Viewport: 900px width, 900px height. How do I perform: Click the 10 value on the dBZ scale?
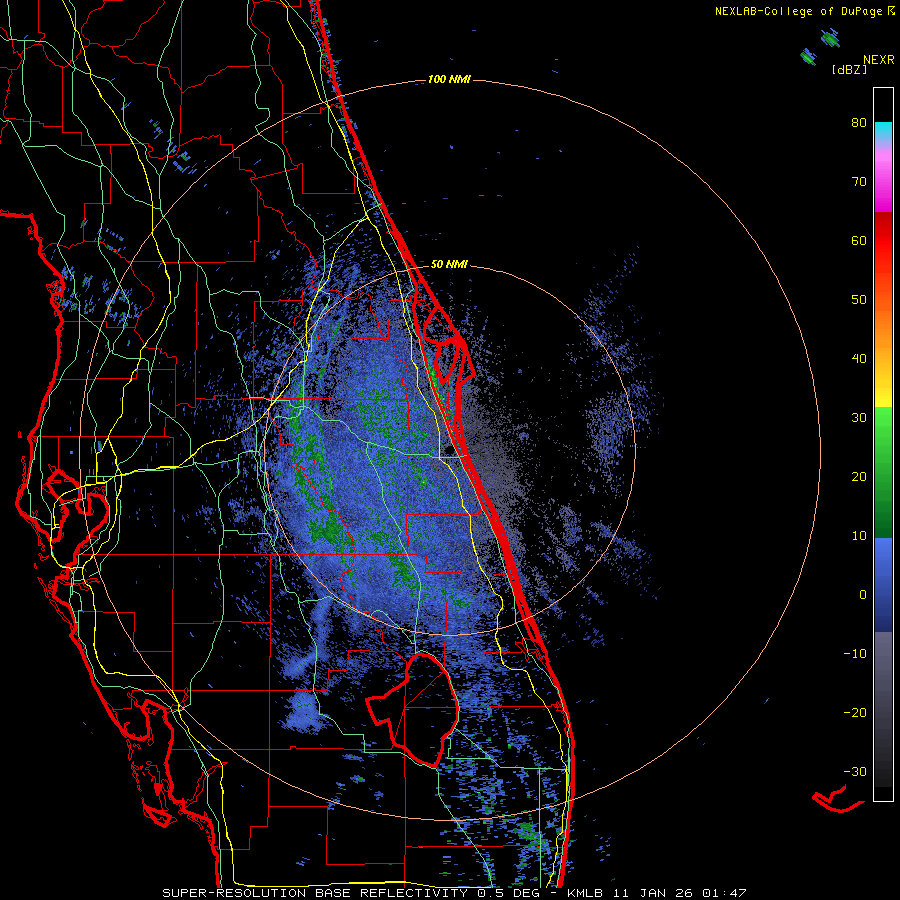[x=859, y=536]
